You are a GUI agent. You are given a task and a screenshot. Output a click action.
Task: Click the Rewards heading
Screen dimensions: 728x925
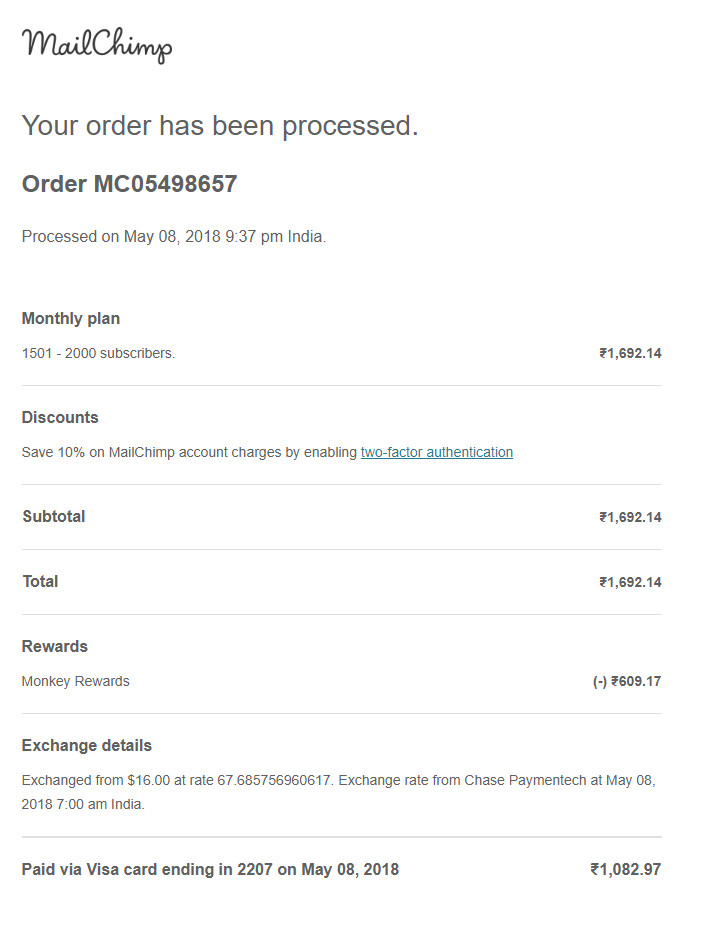tap(55, 647)
